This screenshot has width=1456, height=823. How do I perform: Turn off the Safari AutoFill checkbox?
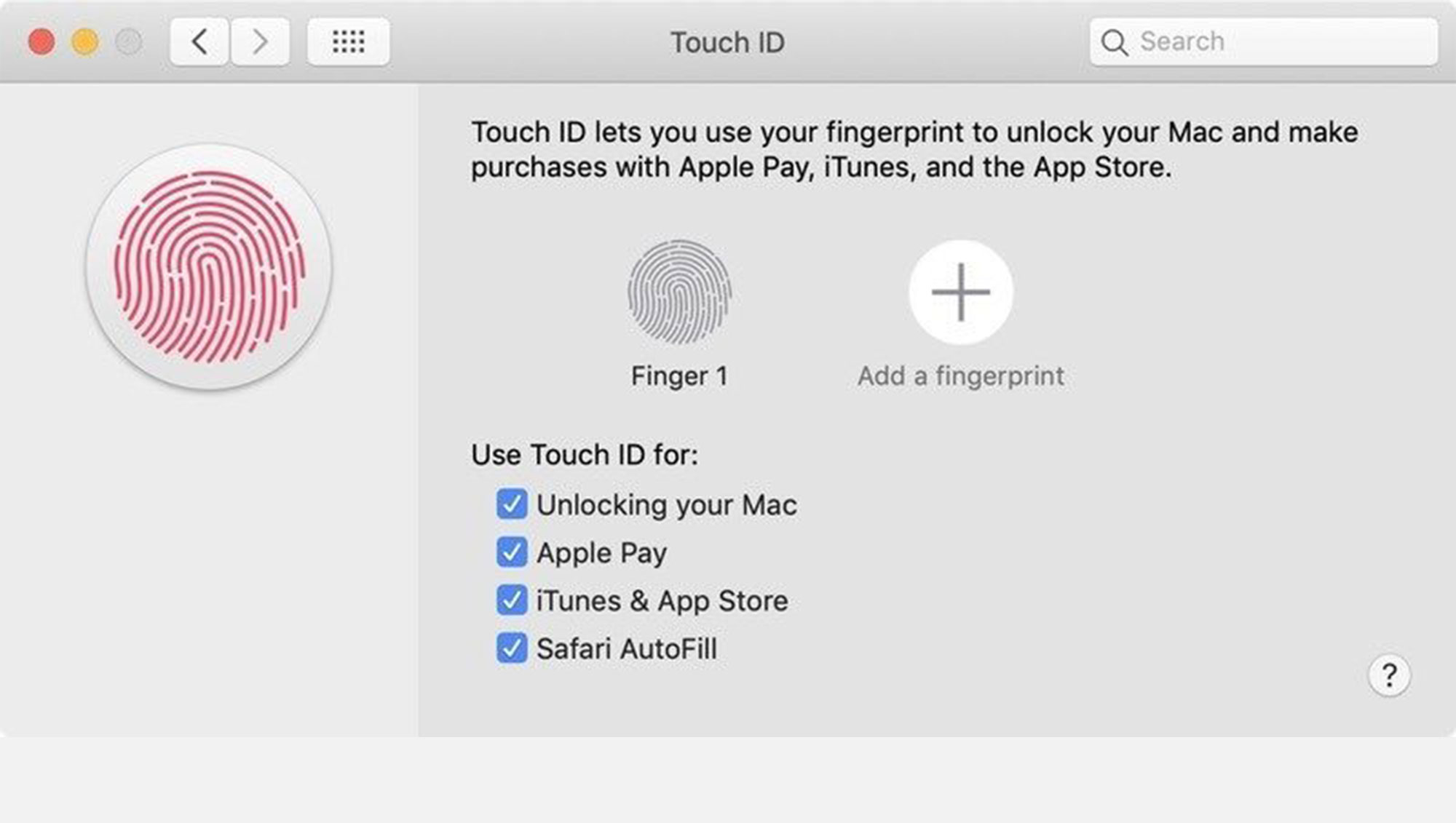pos(512,648)
